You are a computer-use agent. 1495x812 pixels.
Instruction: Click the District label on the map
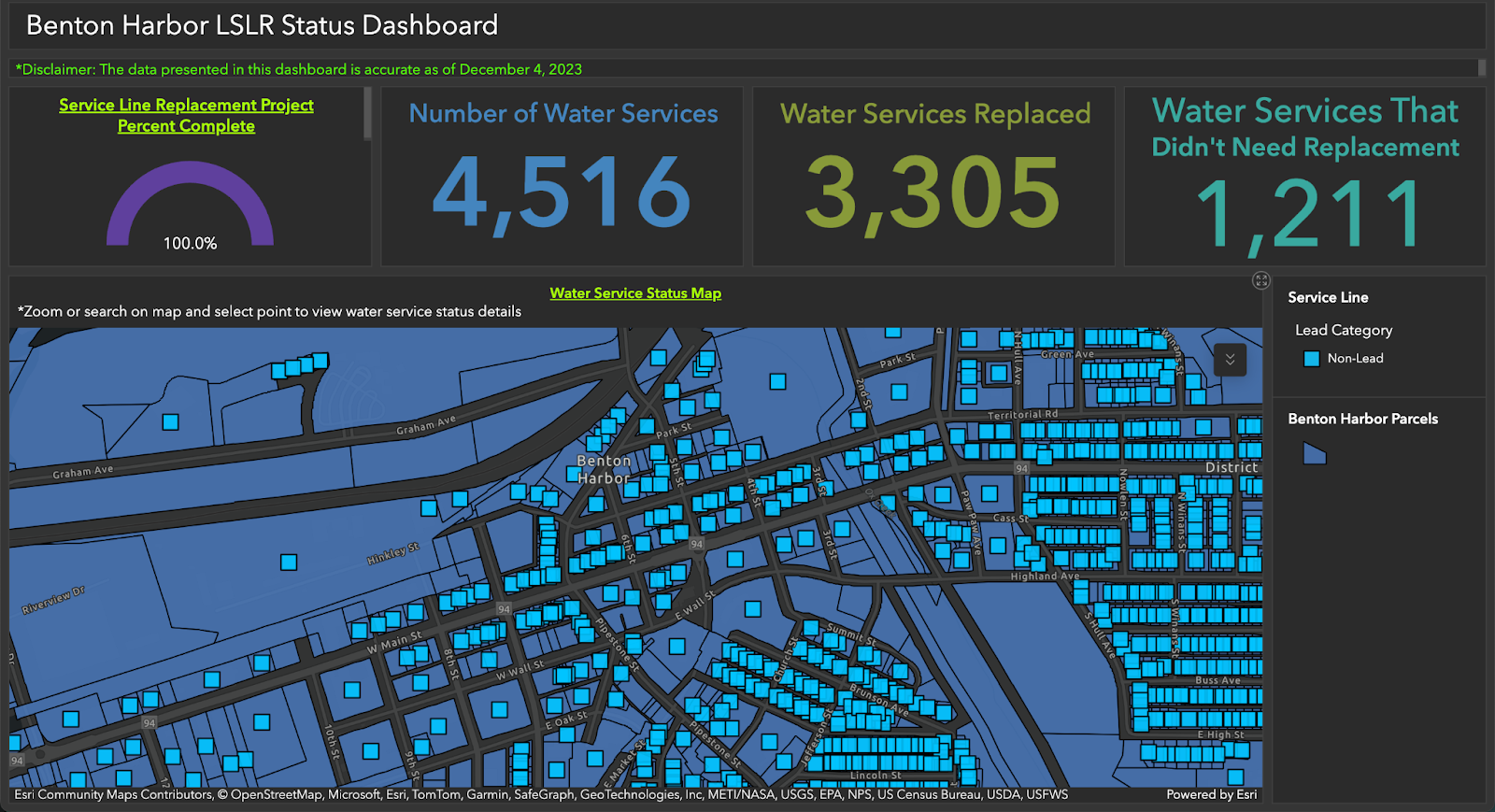point(1231,467)
